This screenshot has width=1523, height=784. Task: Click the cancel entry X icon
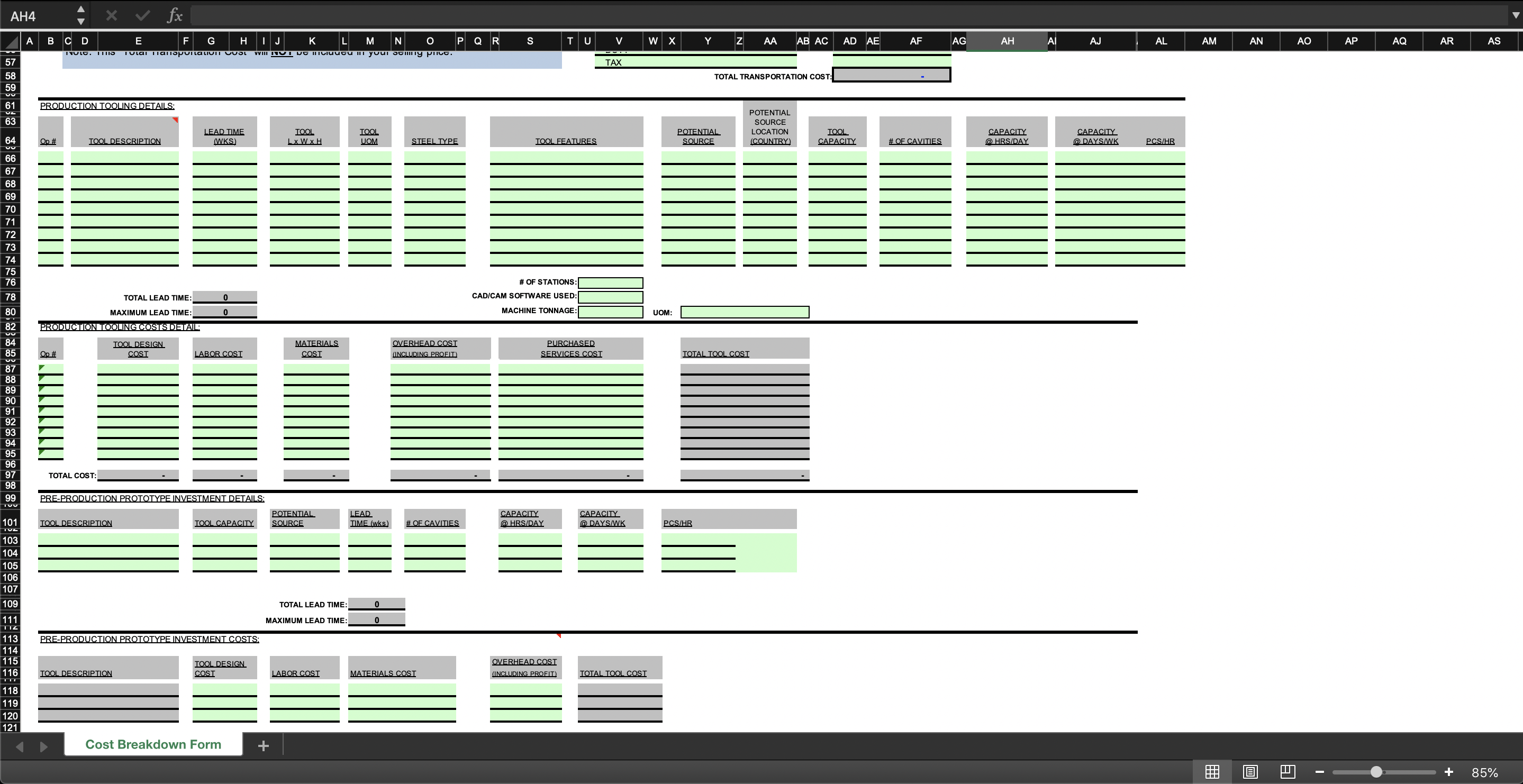[111, 16]
